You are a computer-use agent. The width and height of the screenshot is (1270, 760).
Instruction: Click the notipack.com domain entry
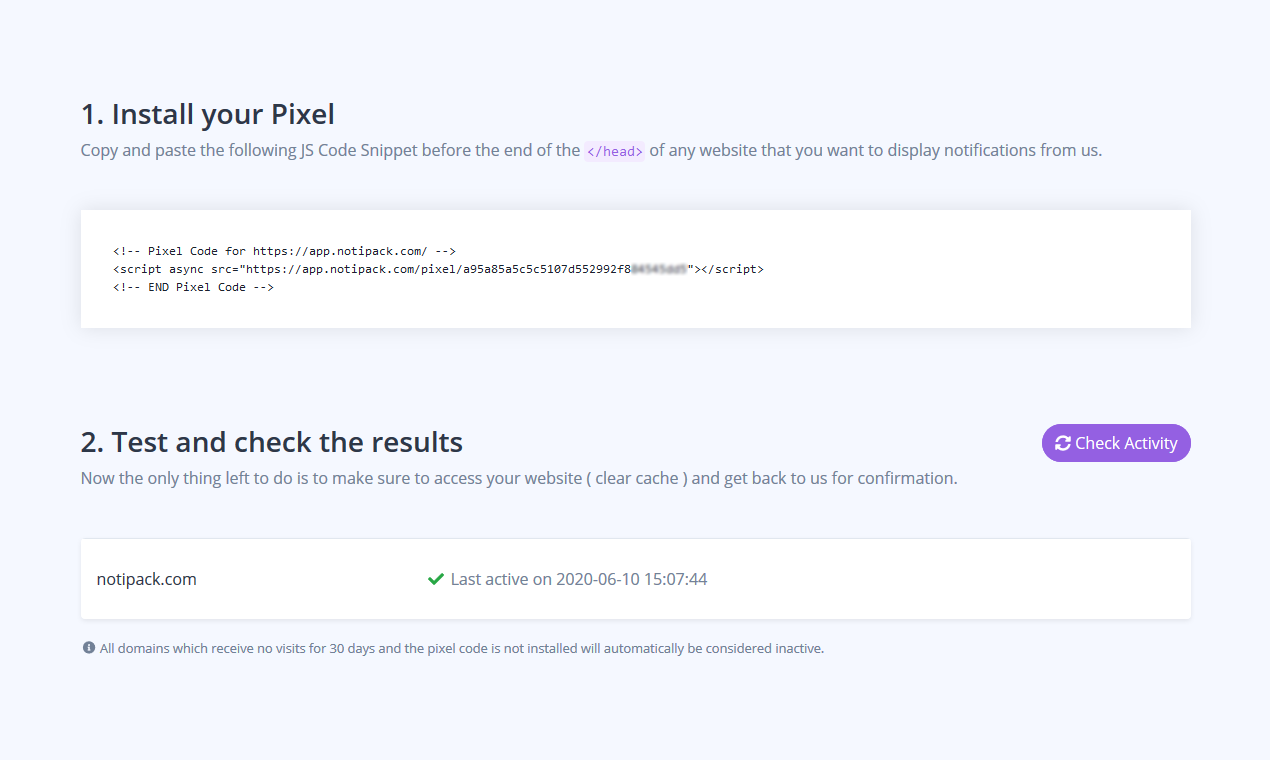click(146, 578)
